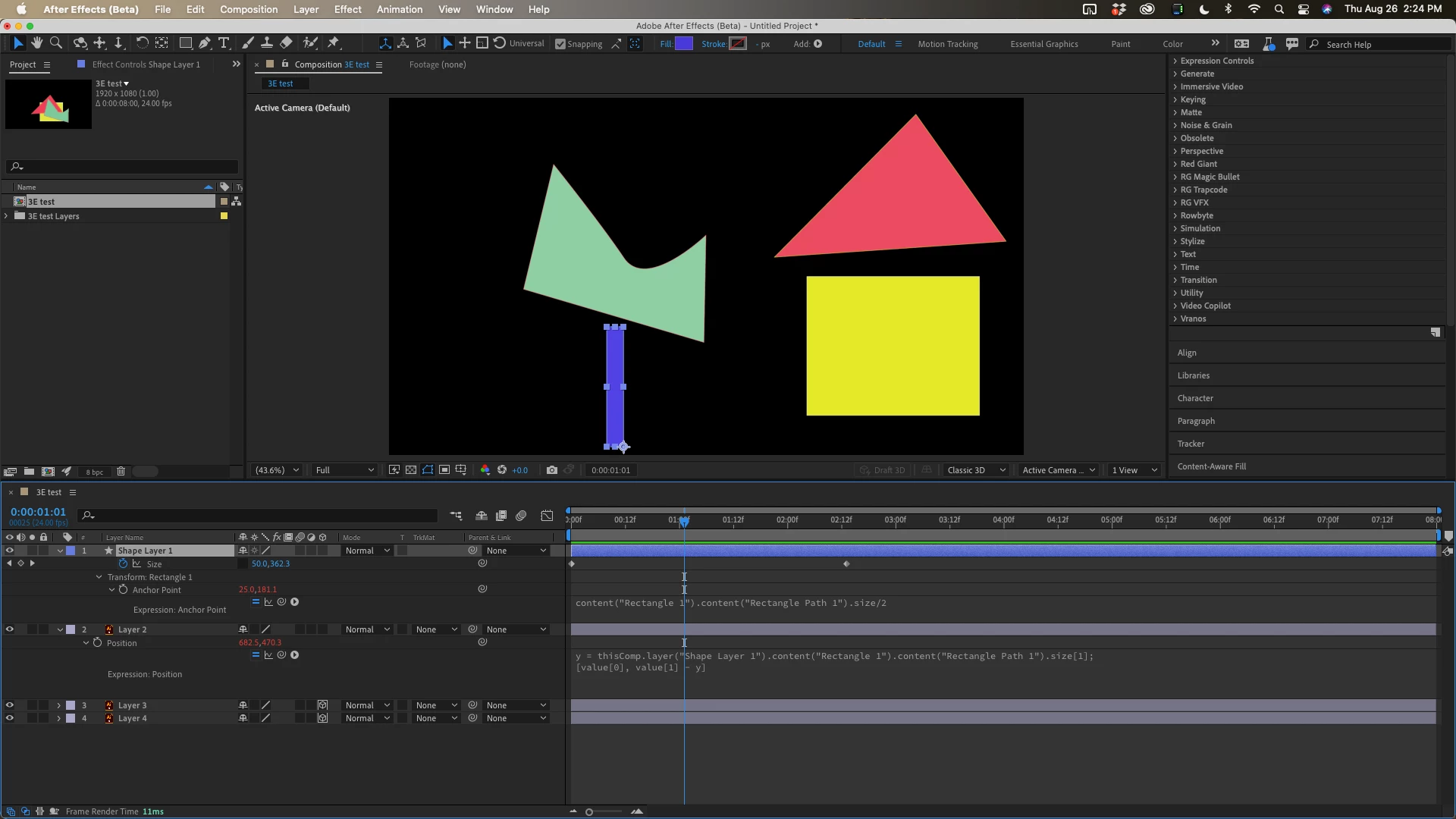Expand the Stylize effects category

[1192, 241]
